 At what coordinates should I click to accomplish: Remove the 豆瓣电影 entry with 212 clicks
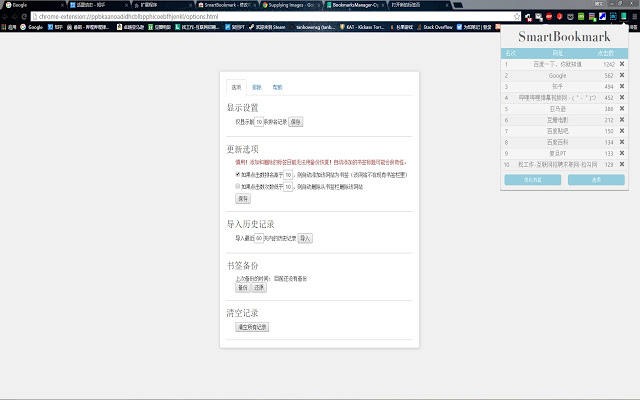tap(622, 120)
